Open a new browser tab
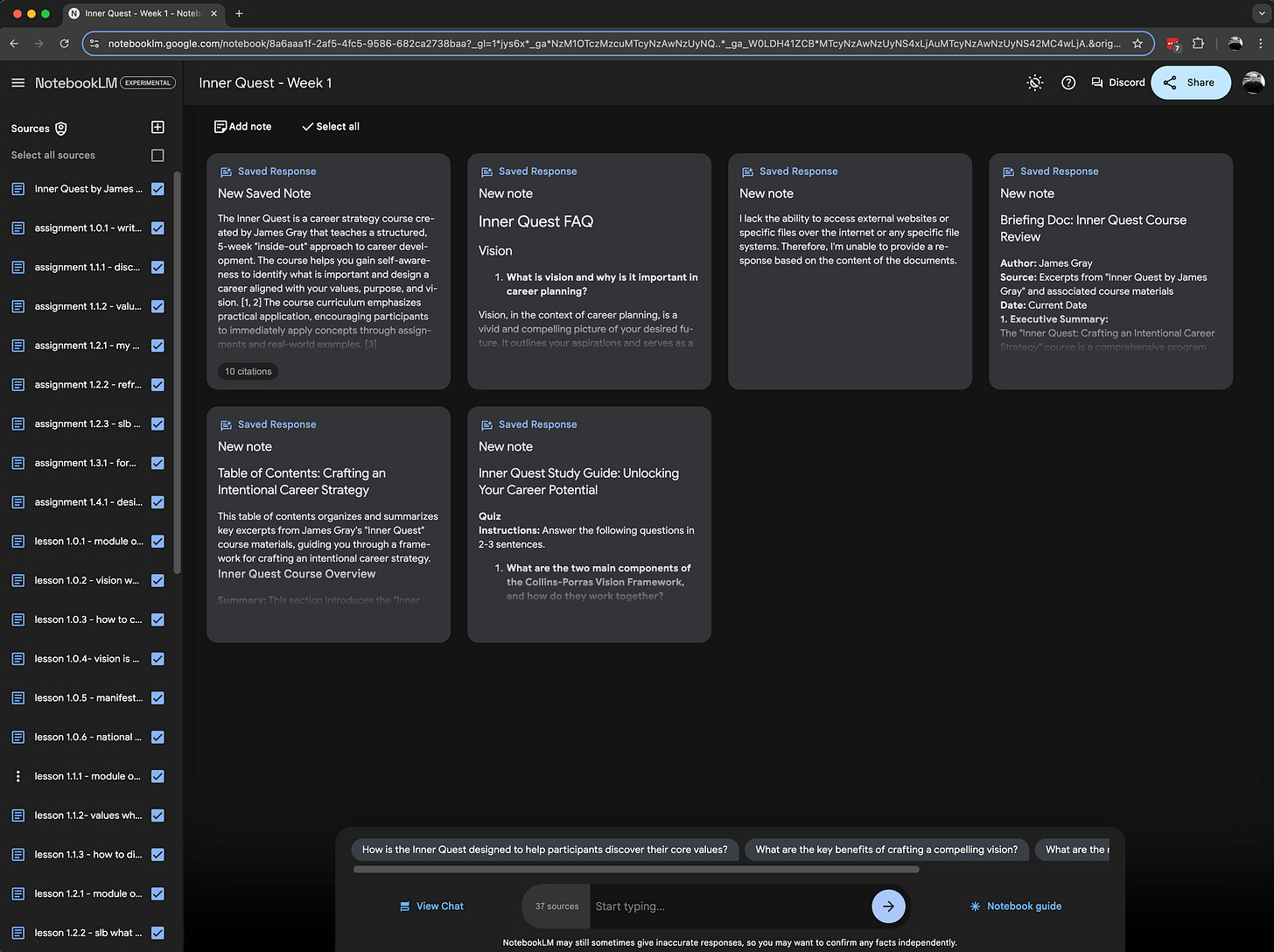 coord(239,13)
